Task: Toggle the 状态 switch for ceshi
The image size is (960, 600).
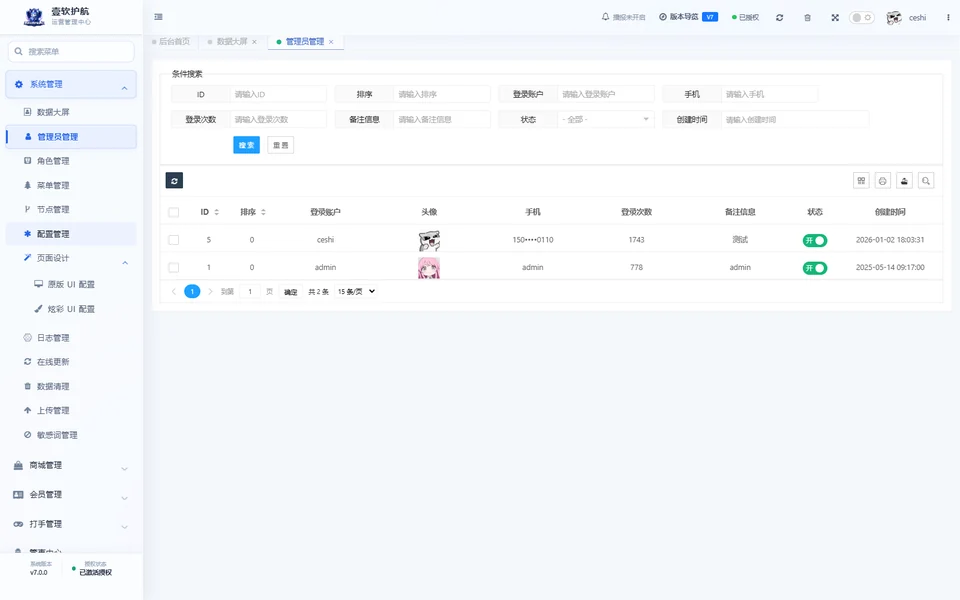Action: click(x=815, y=241)
